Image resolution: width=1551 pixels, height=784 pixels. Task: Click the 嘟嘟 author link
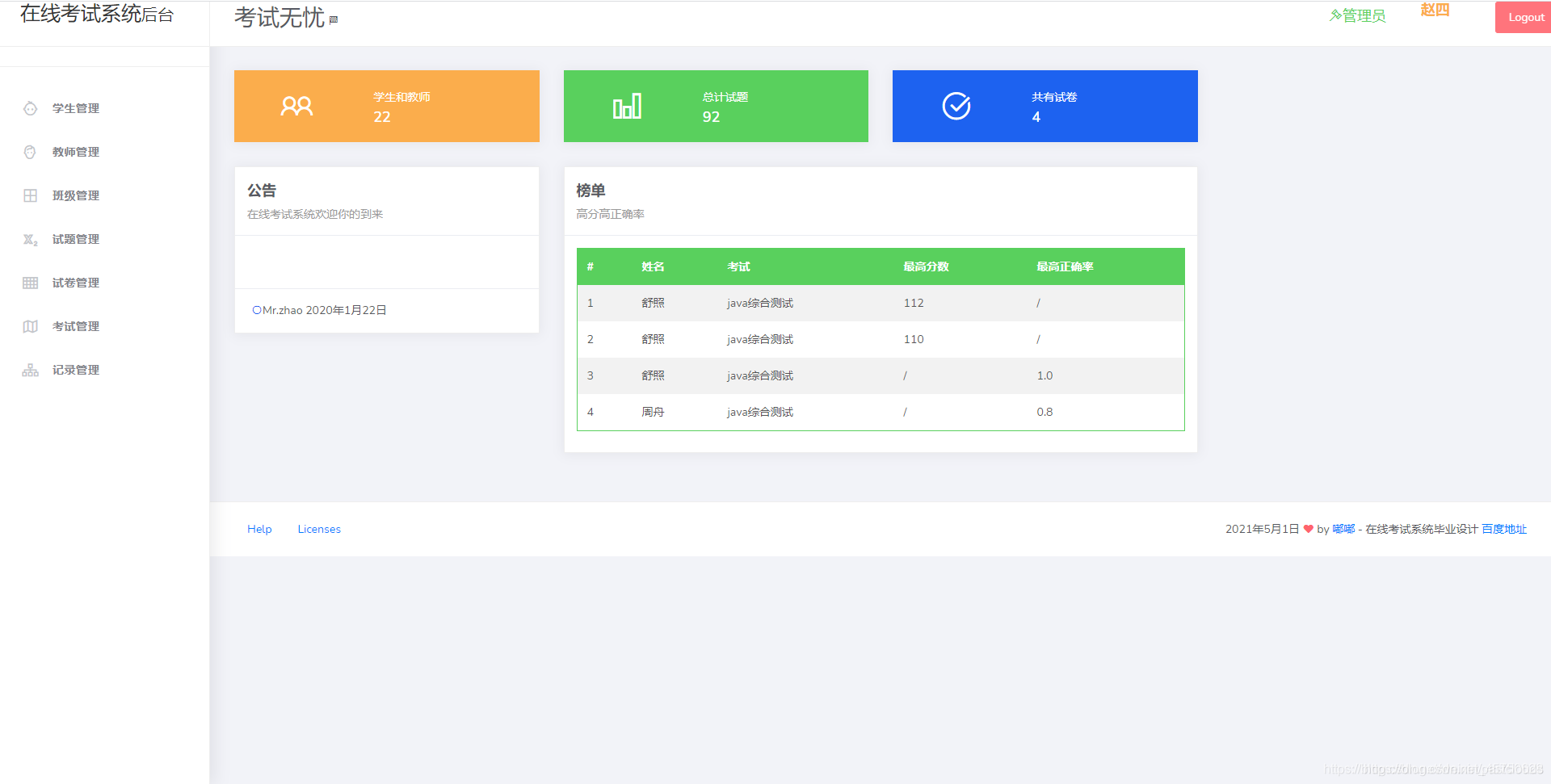pos(1343,529)
